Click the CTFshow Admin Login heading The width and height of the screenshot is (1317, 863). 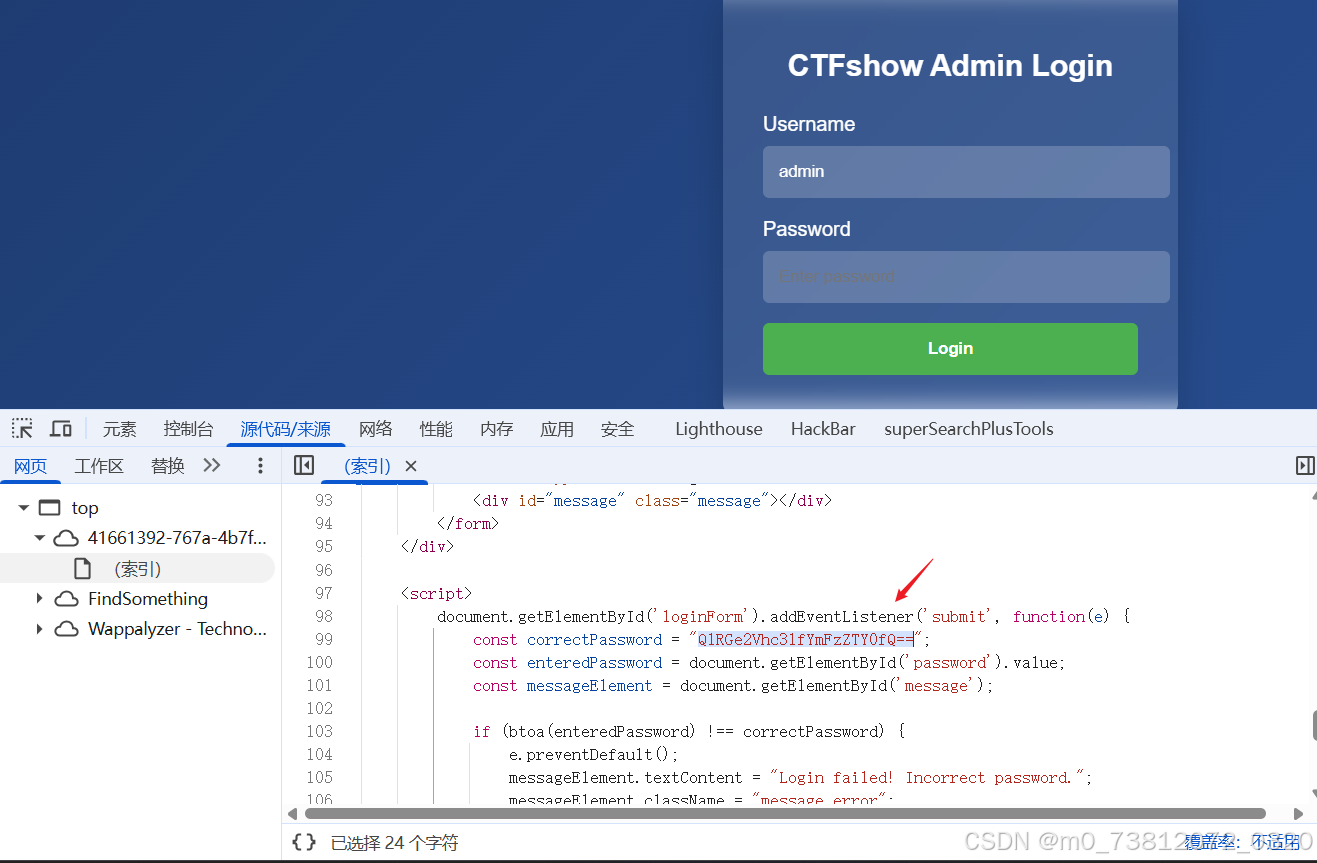click(x=950, y=65)
